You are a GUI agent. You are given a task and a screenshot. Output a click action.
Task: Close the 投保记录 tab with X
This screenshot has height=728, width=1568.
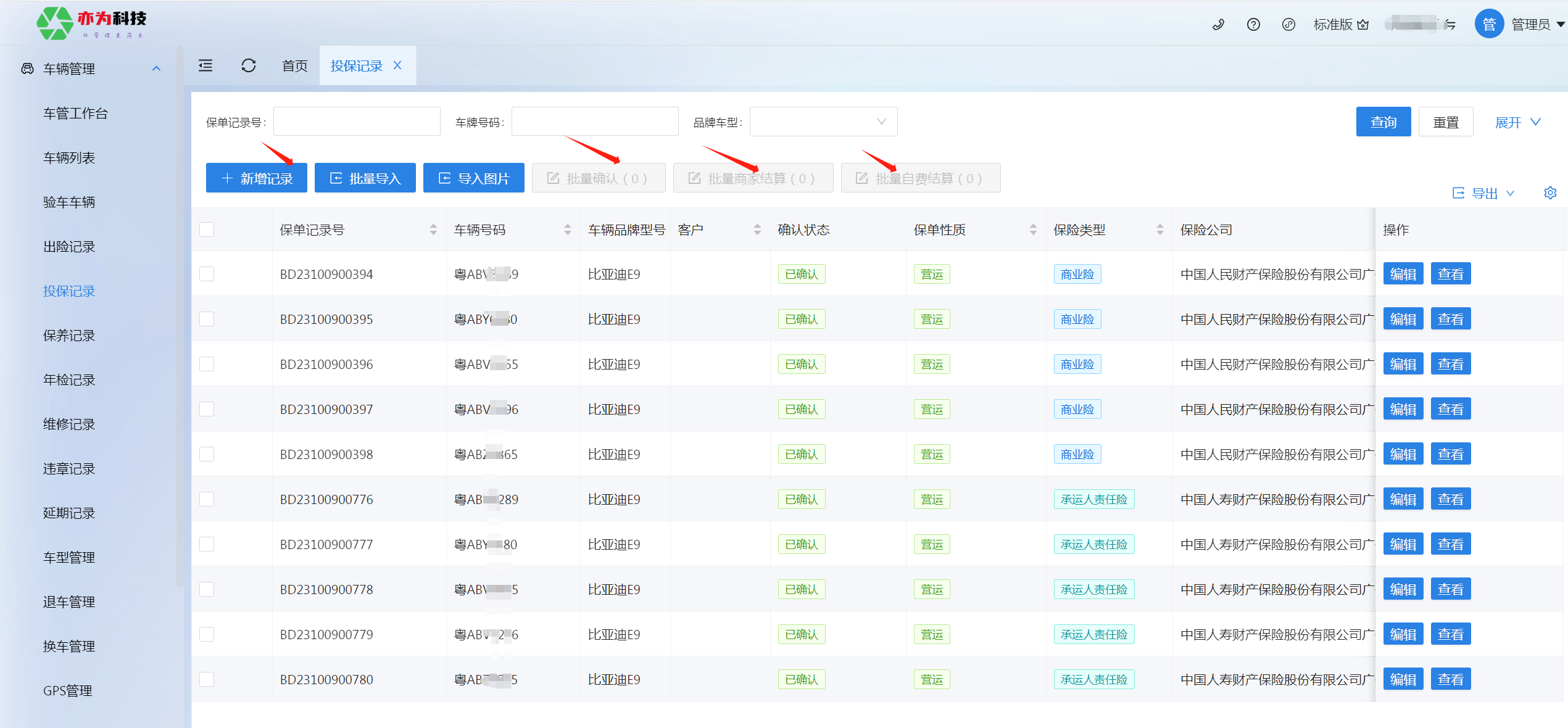pos(397,65)
